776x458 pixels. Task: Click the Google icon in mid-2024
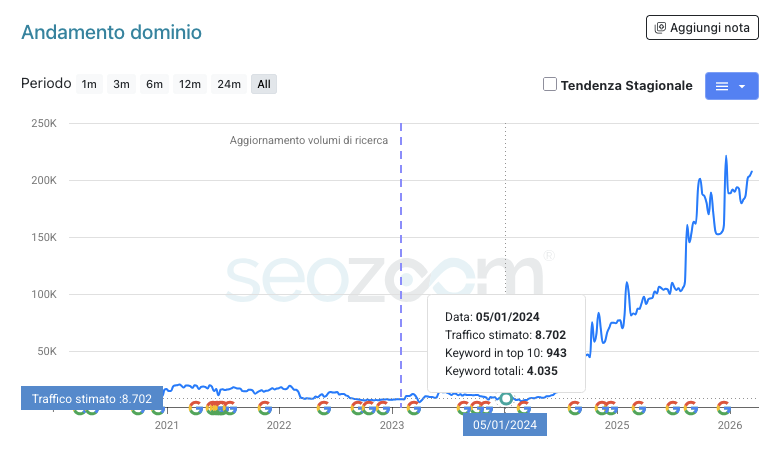[574, 407]
